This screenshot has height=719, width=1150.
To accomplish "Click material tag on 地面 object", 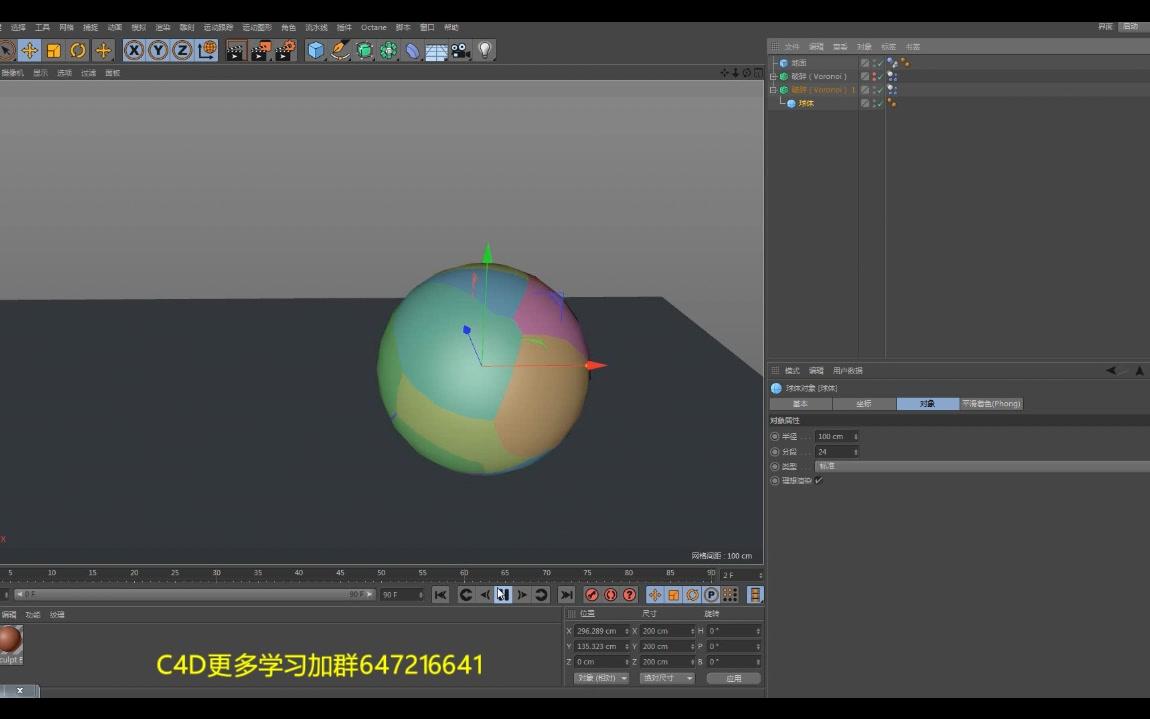I will (905, 63).
